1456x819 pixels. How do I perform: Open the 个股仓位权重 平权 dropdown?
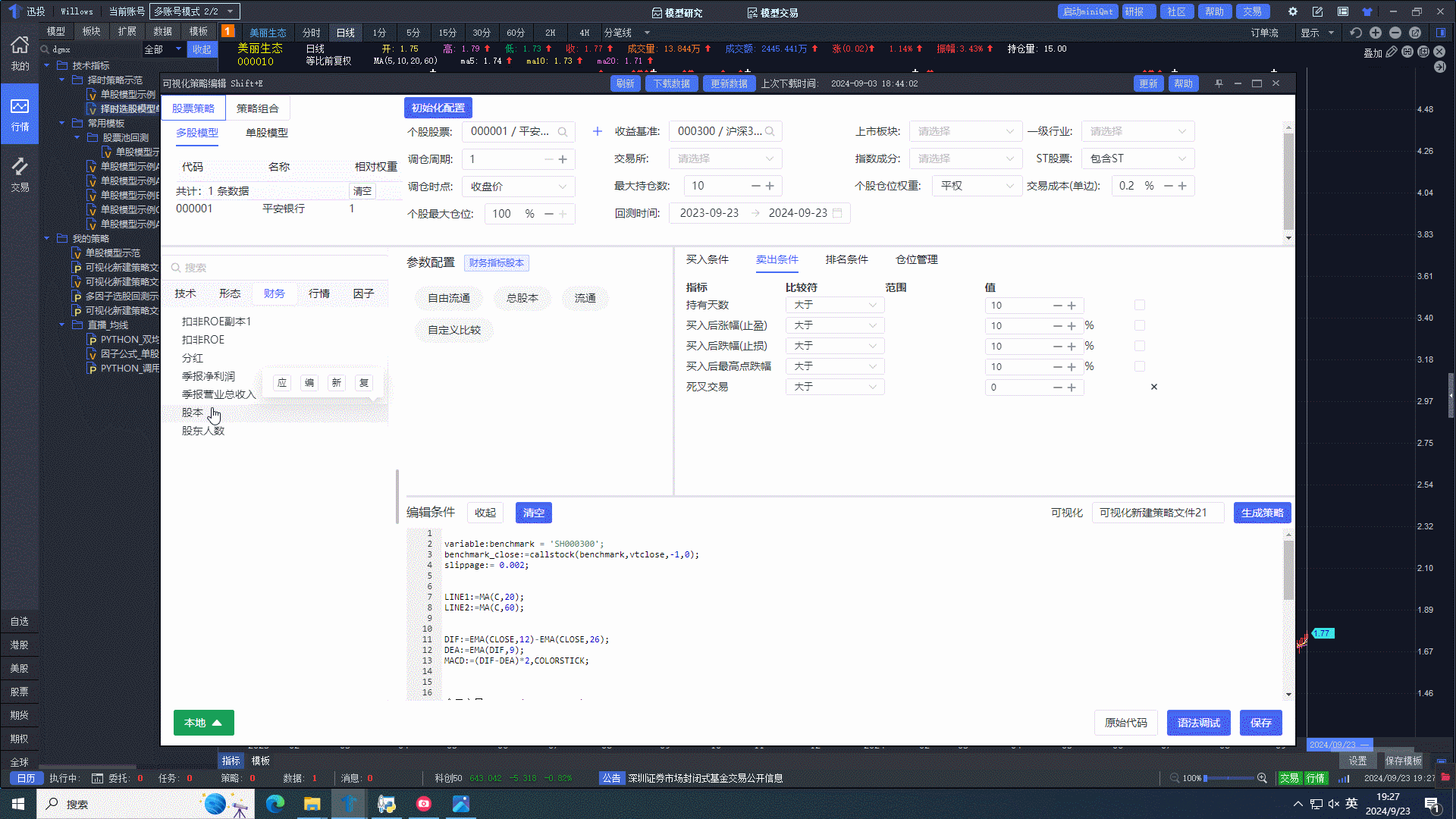click(977, 186)
